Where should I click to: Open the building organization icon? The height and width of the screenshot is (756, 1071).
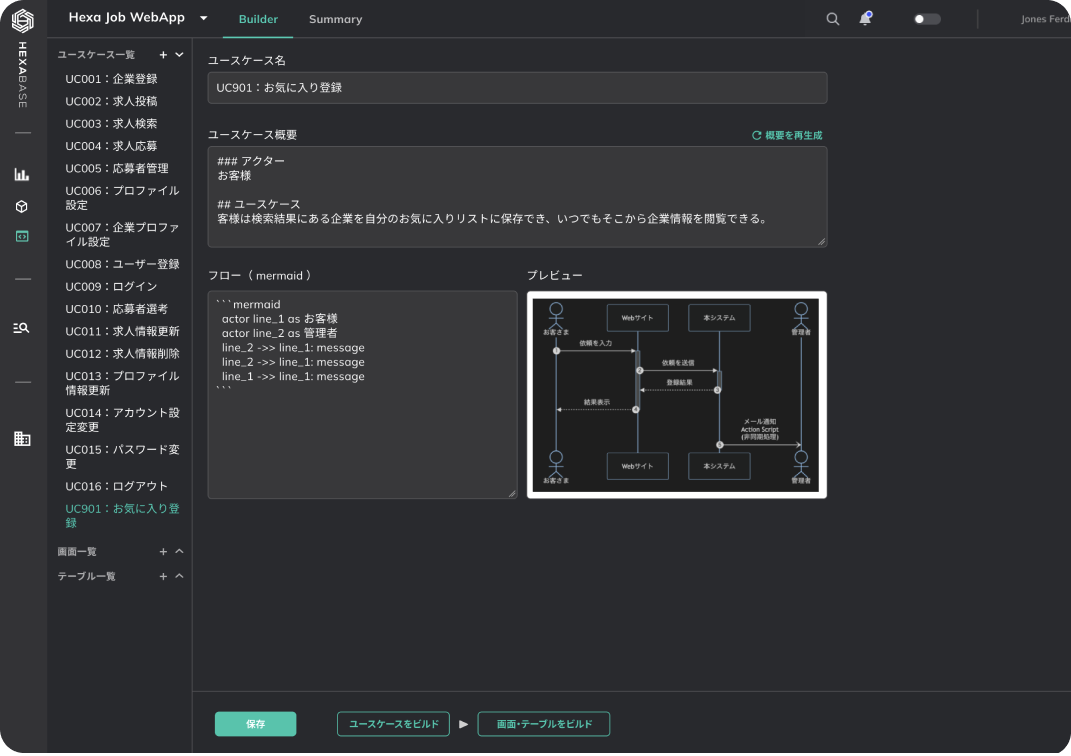[22, 438]
